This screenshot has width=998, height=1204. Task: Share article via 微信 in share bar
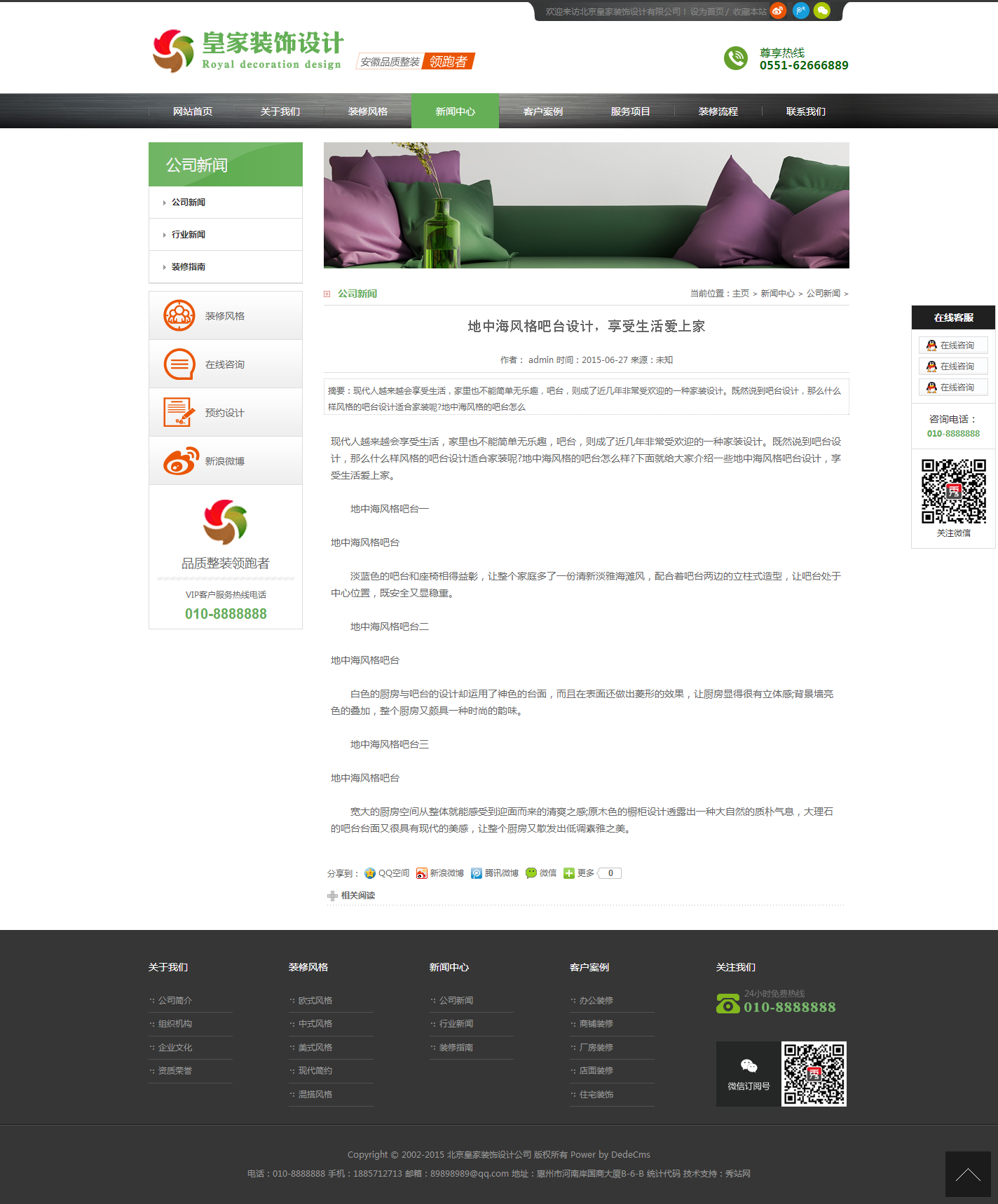click(x=541, y=873)
